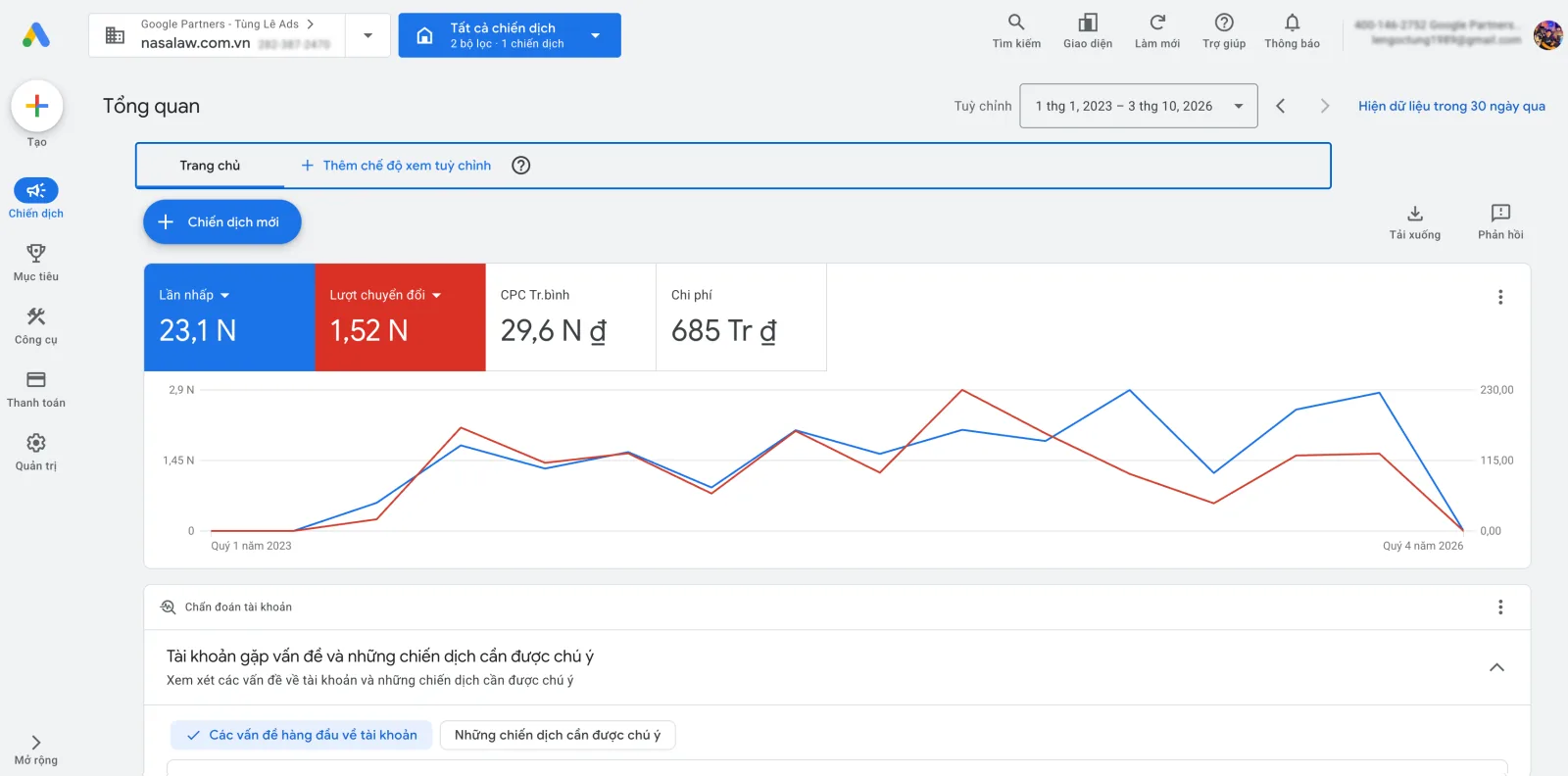The image size is (1568, 776).
Task: Open Chẩn đoán tài khoản three-dot menu
Action: [1500, 607]
